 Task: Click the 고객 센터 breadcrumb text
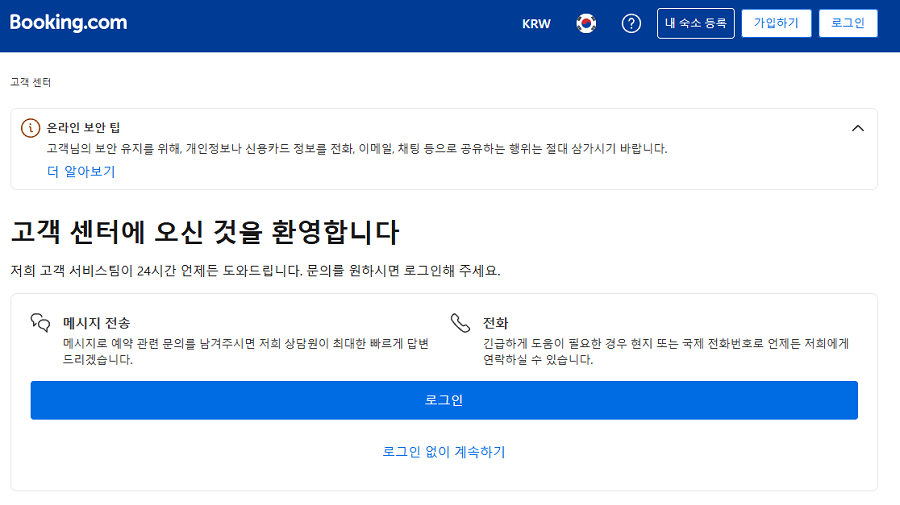point(31,83)
